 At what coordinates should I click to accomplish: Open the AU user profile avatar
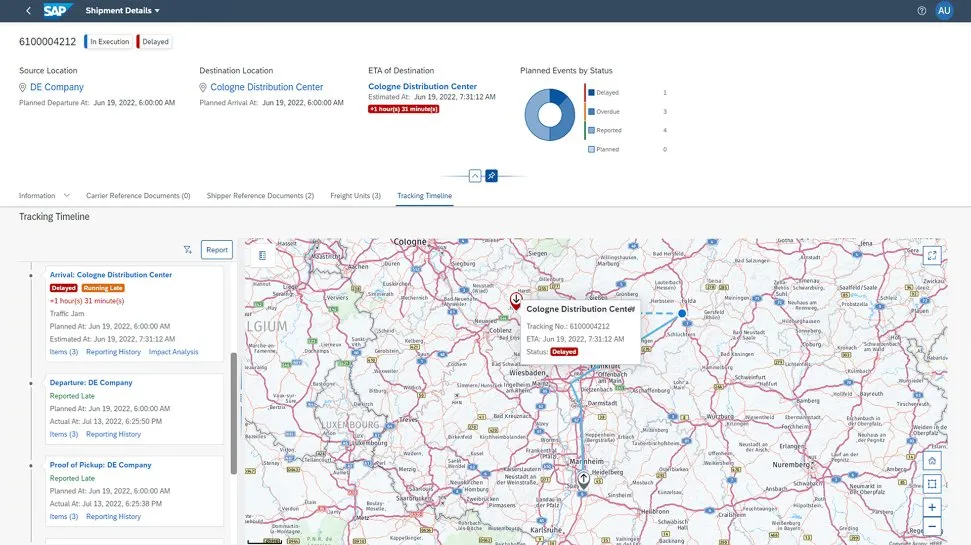coord(944,10)
